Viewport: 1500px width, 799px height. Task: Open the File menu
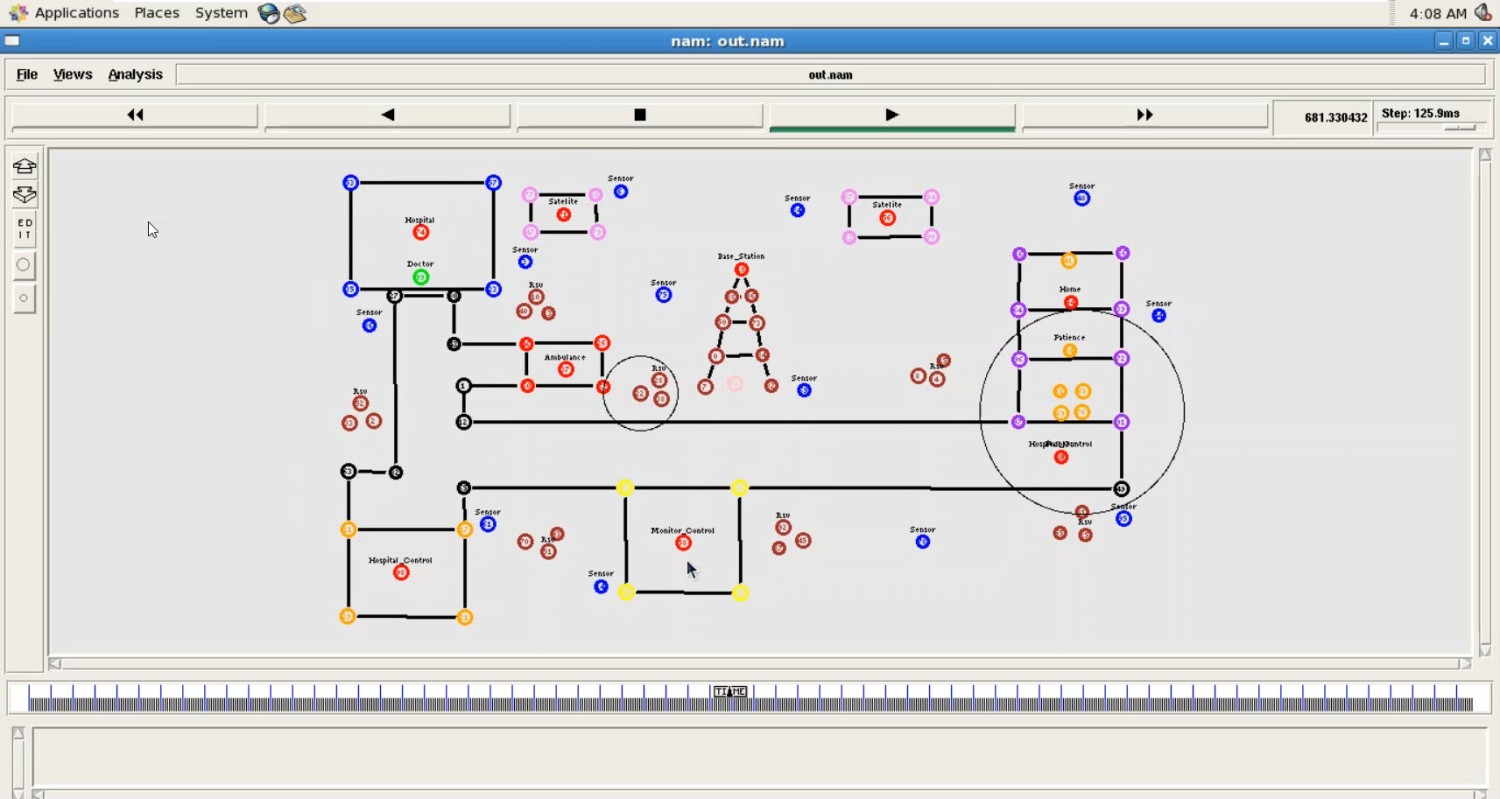(x=26, y=74)
